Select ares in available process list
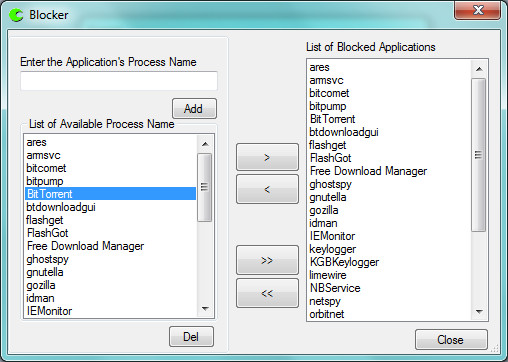The image size is (508, 362). (110, 142)
